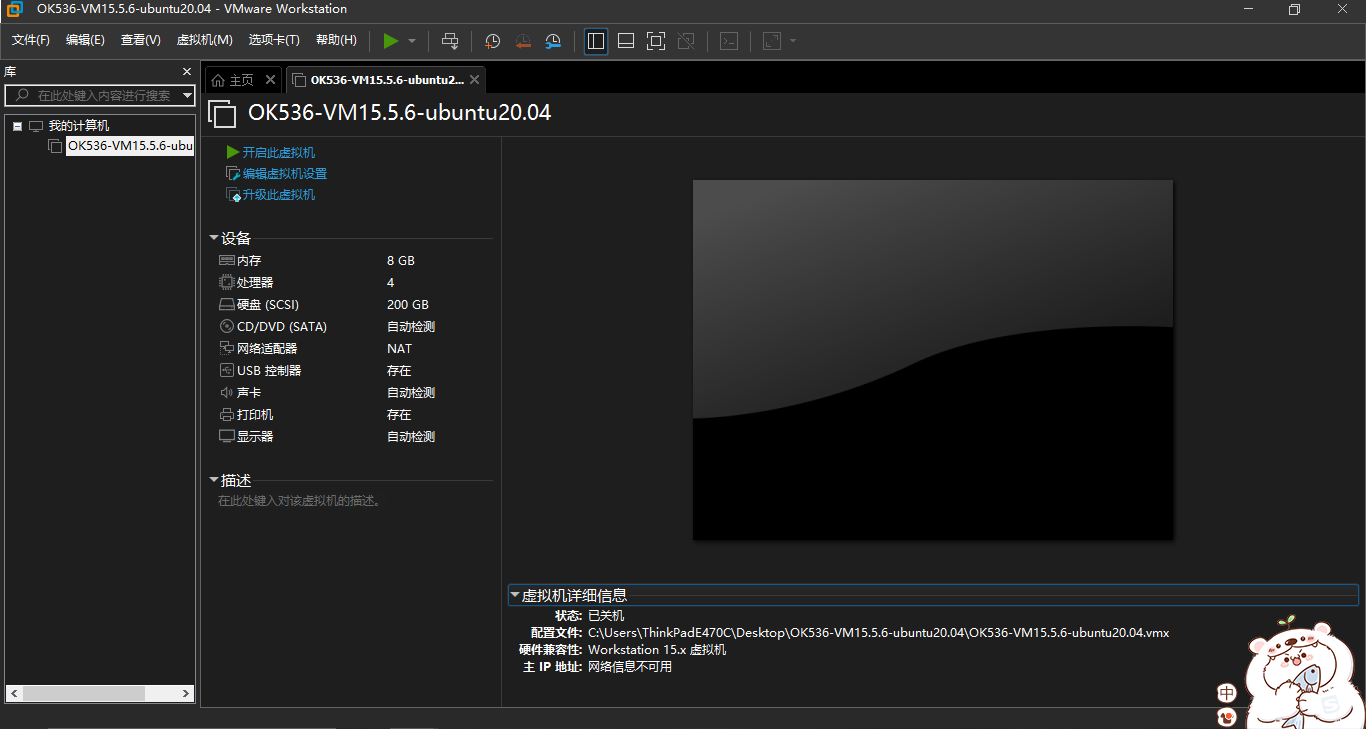The width and height of the screenshot is (1366, 729).
Task: Click the 声卡 sound card icon
Action: [x=227, y=392]
